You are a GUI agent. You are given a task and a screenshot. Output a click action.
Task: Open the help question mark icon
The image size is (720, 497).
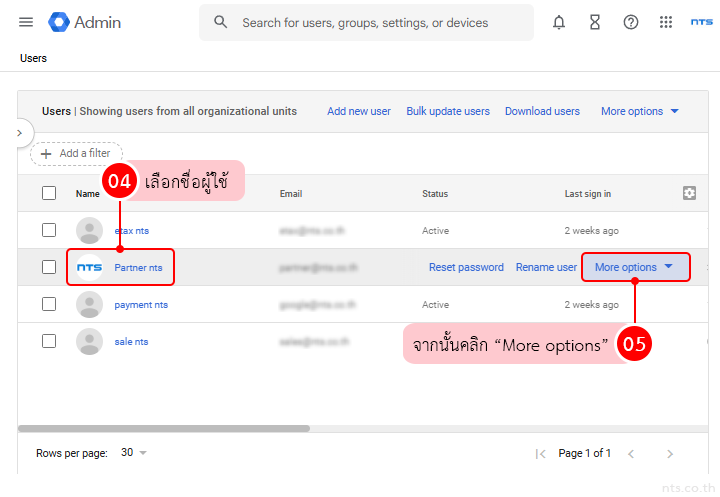[x=631, y=22]
